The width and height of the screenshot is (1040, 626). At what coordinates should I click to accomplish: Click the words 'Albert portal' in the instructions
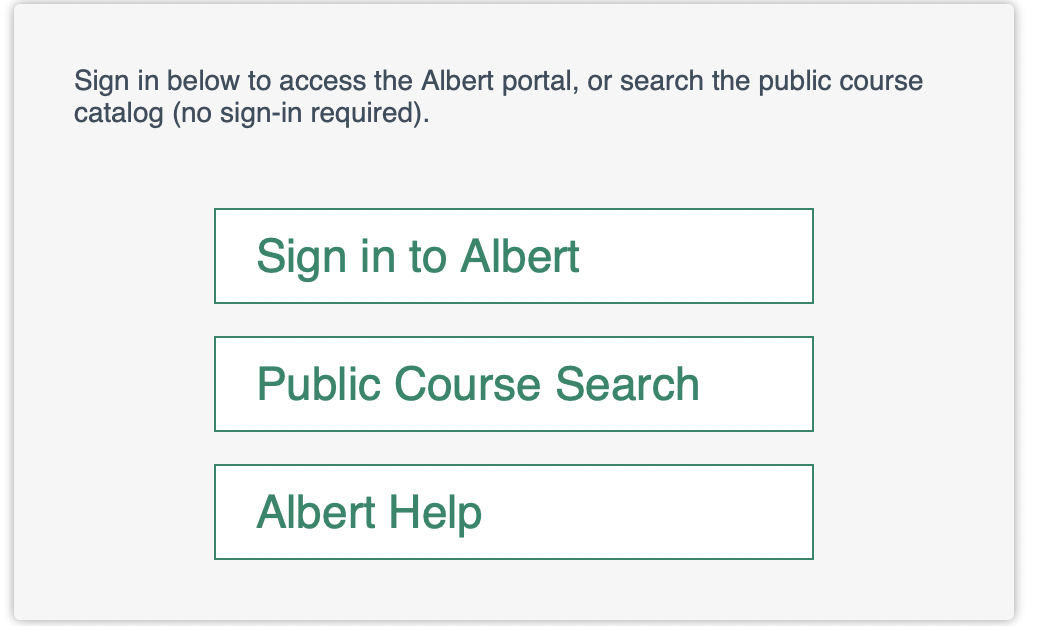500,81
